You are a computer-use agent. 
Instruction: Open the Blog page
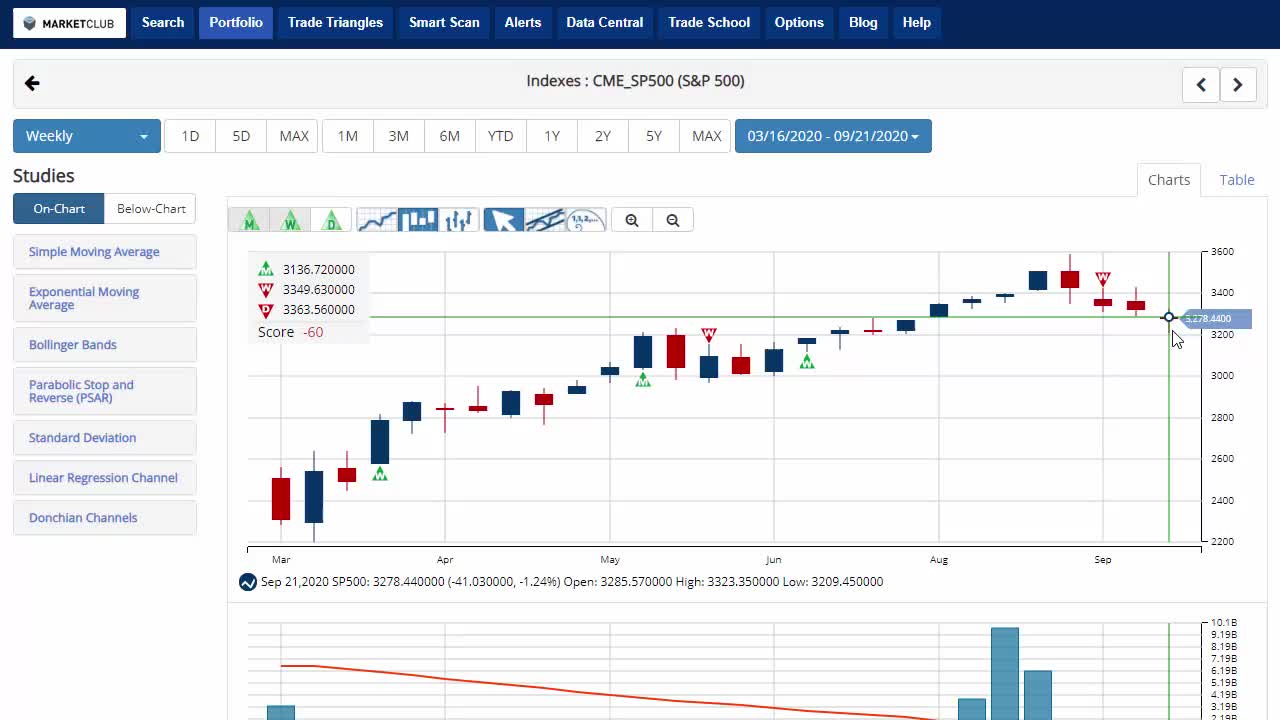pos(863,22)
